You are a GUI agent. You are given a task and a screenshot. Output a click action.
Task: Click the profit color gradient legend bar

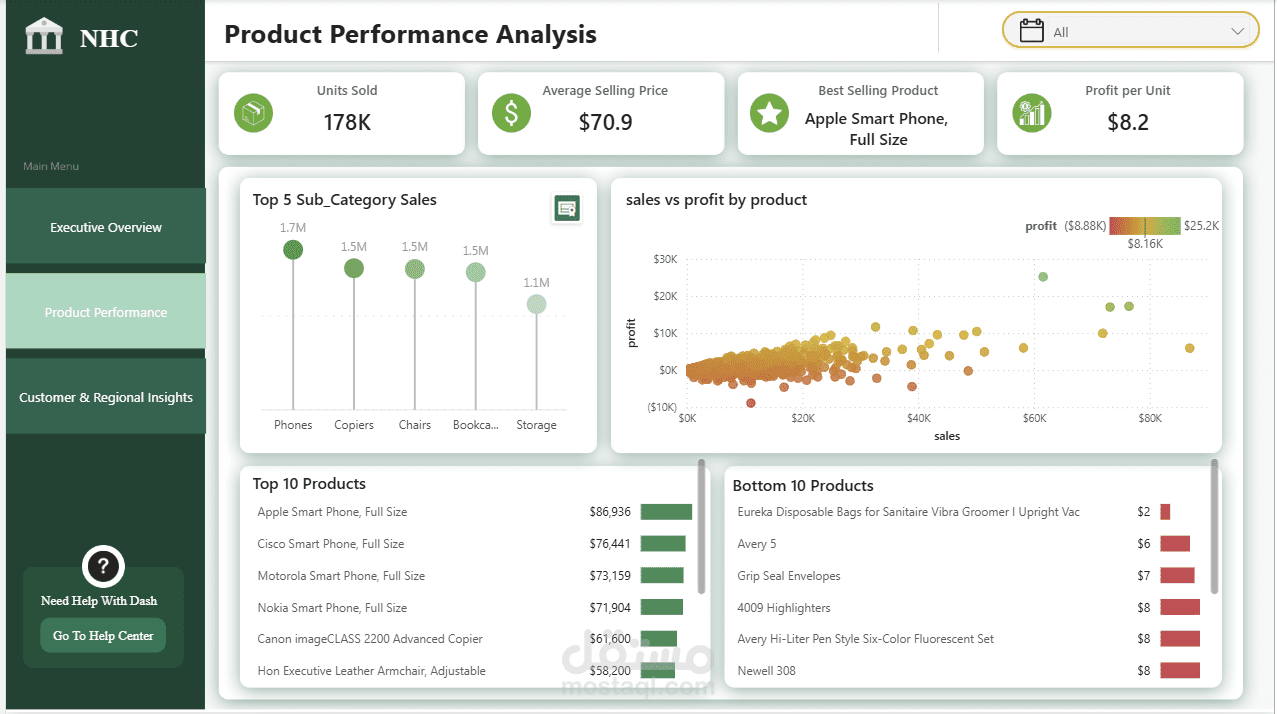[x=1145, y=226]
